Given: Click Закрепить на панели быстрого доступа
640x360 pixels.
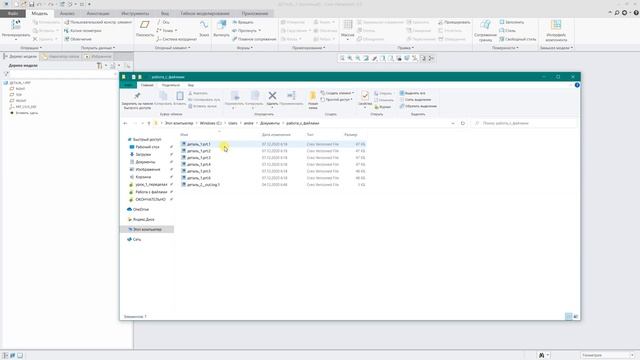Looking at the screenshot, I should (x=137, y=100).
